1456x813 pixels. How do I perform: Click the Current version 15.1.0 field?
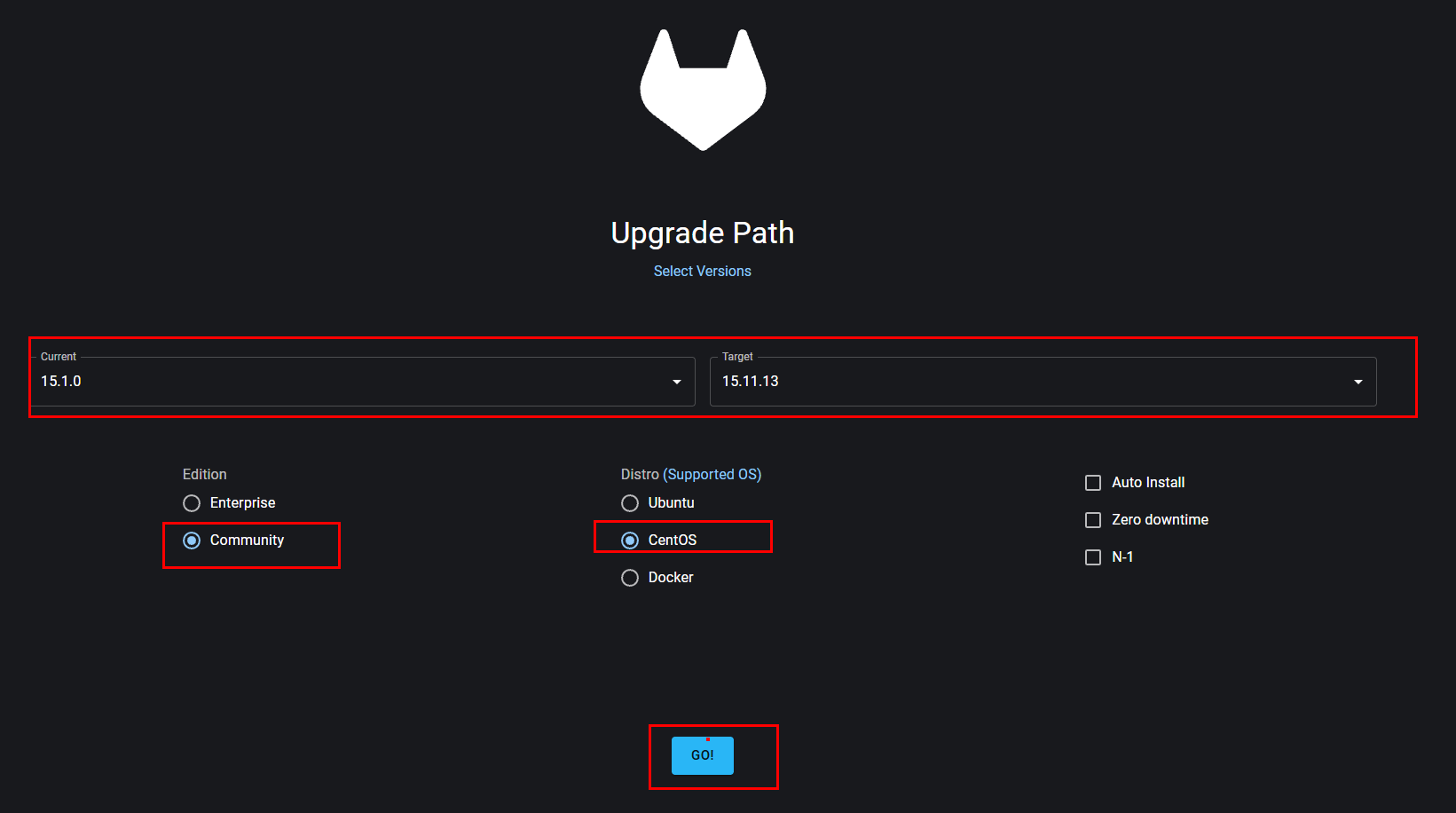363,382
